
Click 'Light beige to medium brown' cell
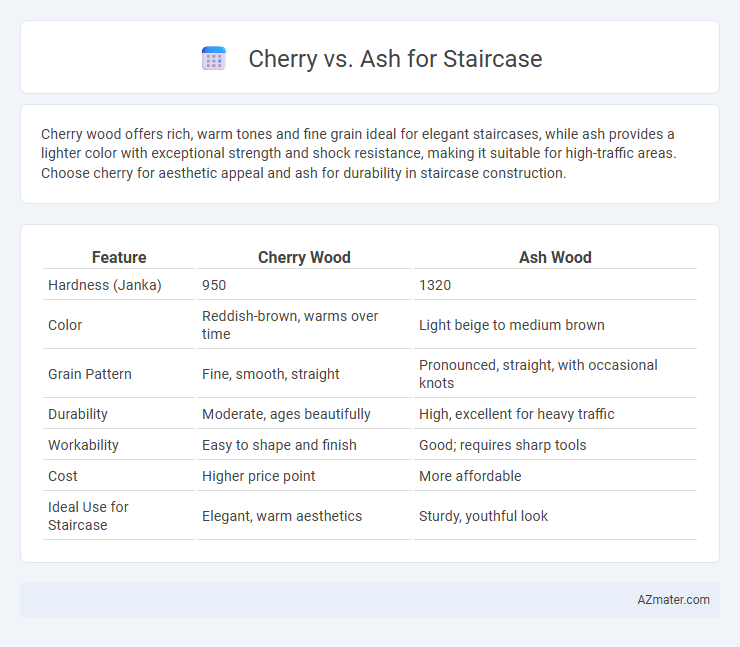(512, 325)
